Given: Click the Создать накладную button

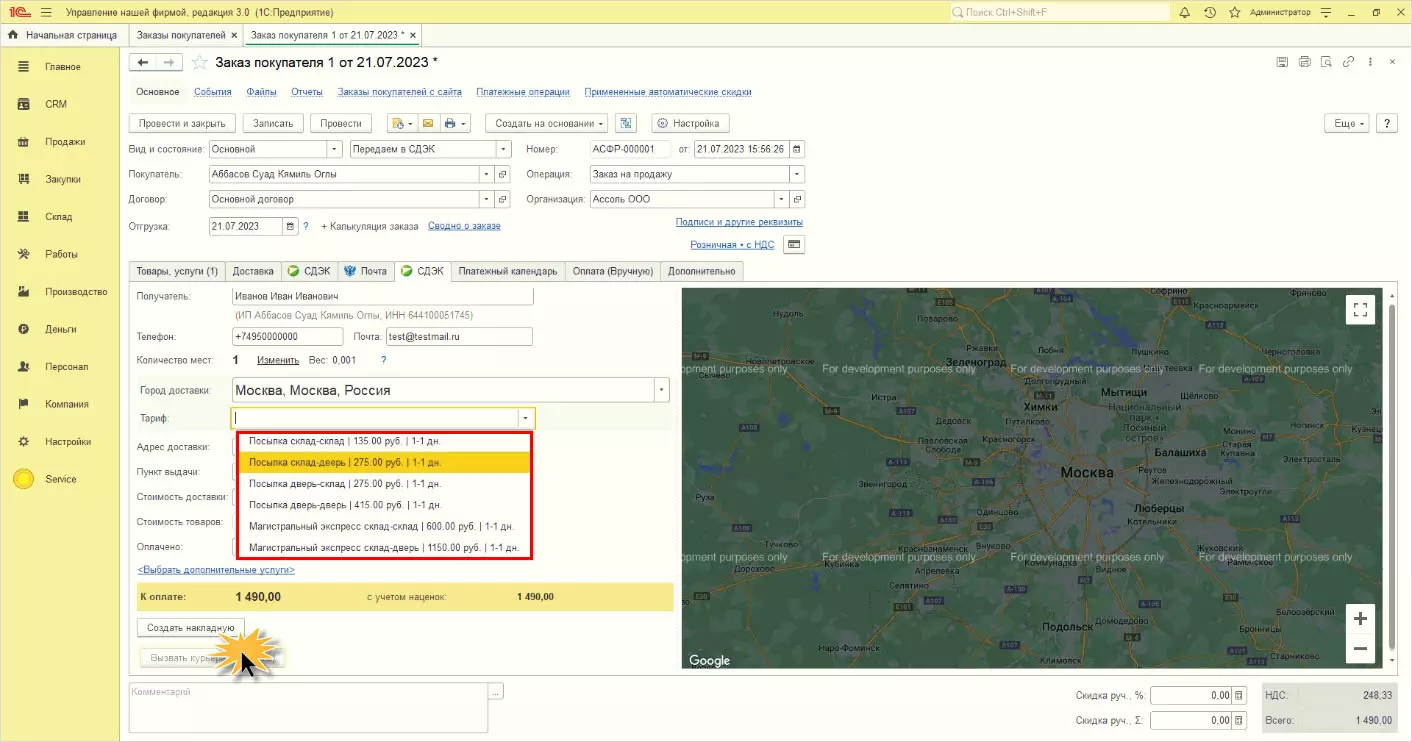Looking at the screenshot, I should coord(190,628).
